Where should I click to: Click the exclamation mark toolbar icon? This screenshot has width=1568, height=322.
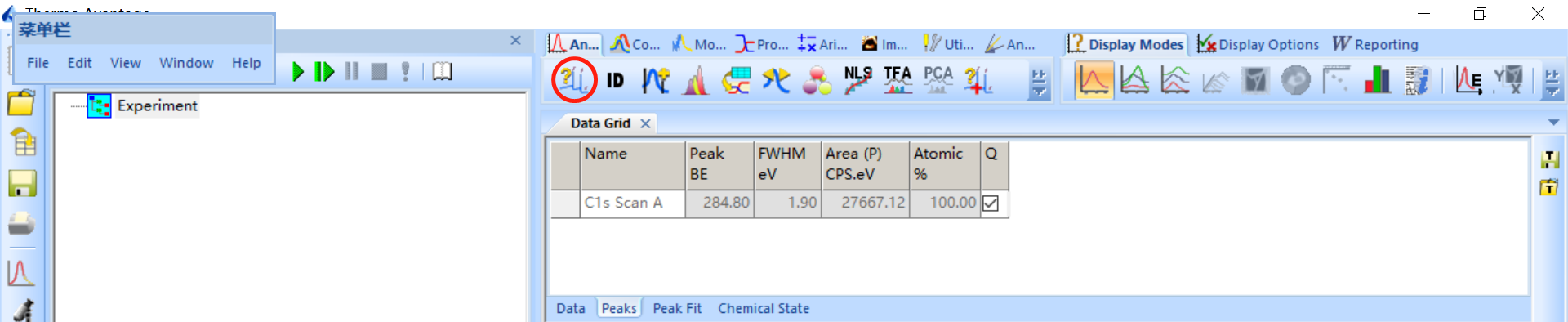405,72
